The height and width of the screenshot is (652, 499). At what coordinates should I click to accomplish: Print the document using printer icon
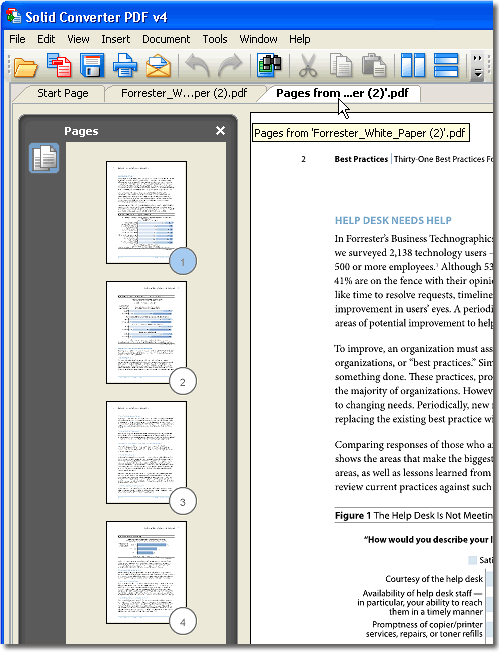[125, 65]
